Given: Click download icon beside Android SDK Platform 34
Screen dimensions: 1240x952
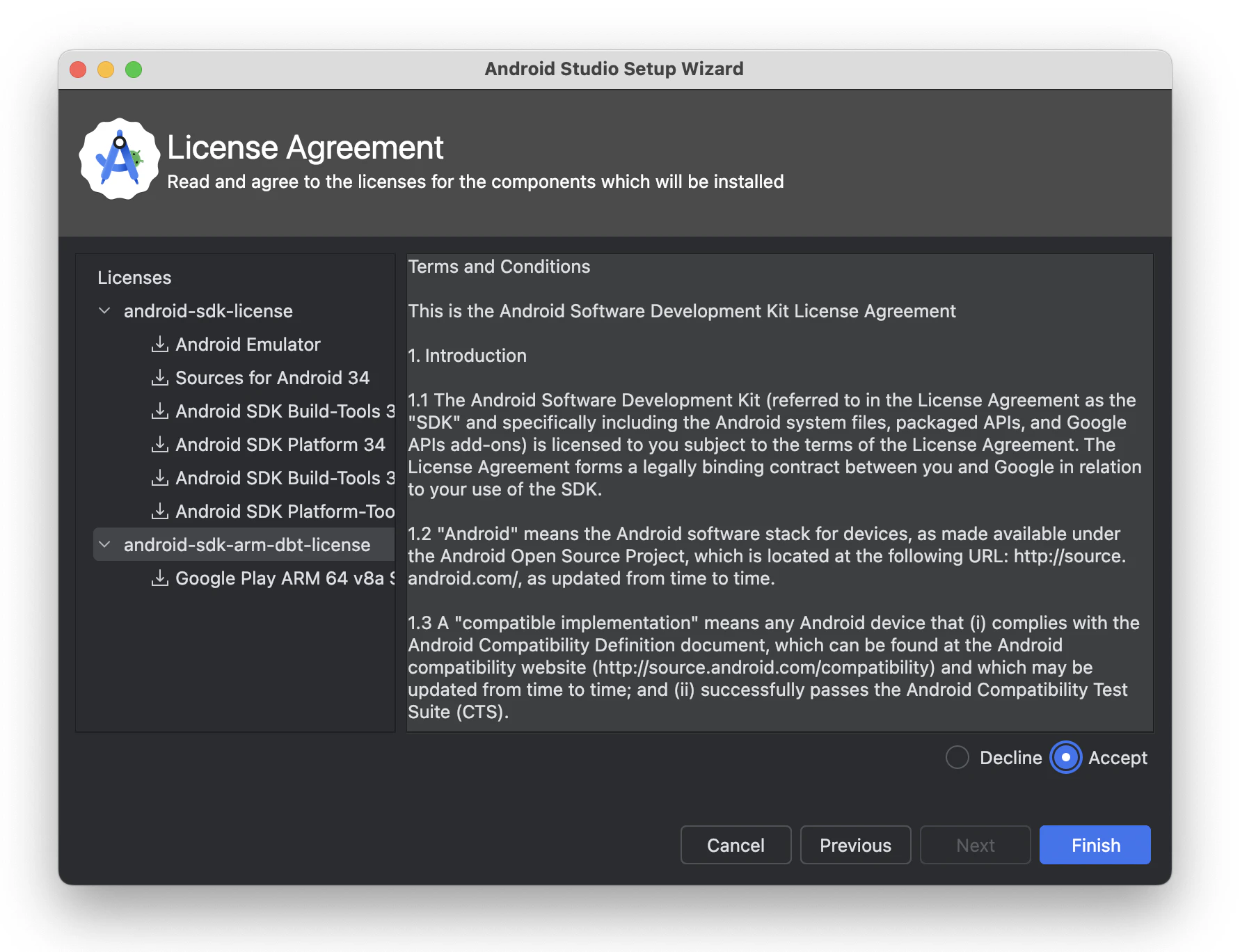Looking at the screenshot, I should click(160, 444).
